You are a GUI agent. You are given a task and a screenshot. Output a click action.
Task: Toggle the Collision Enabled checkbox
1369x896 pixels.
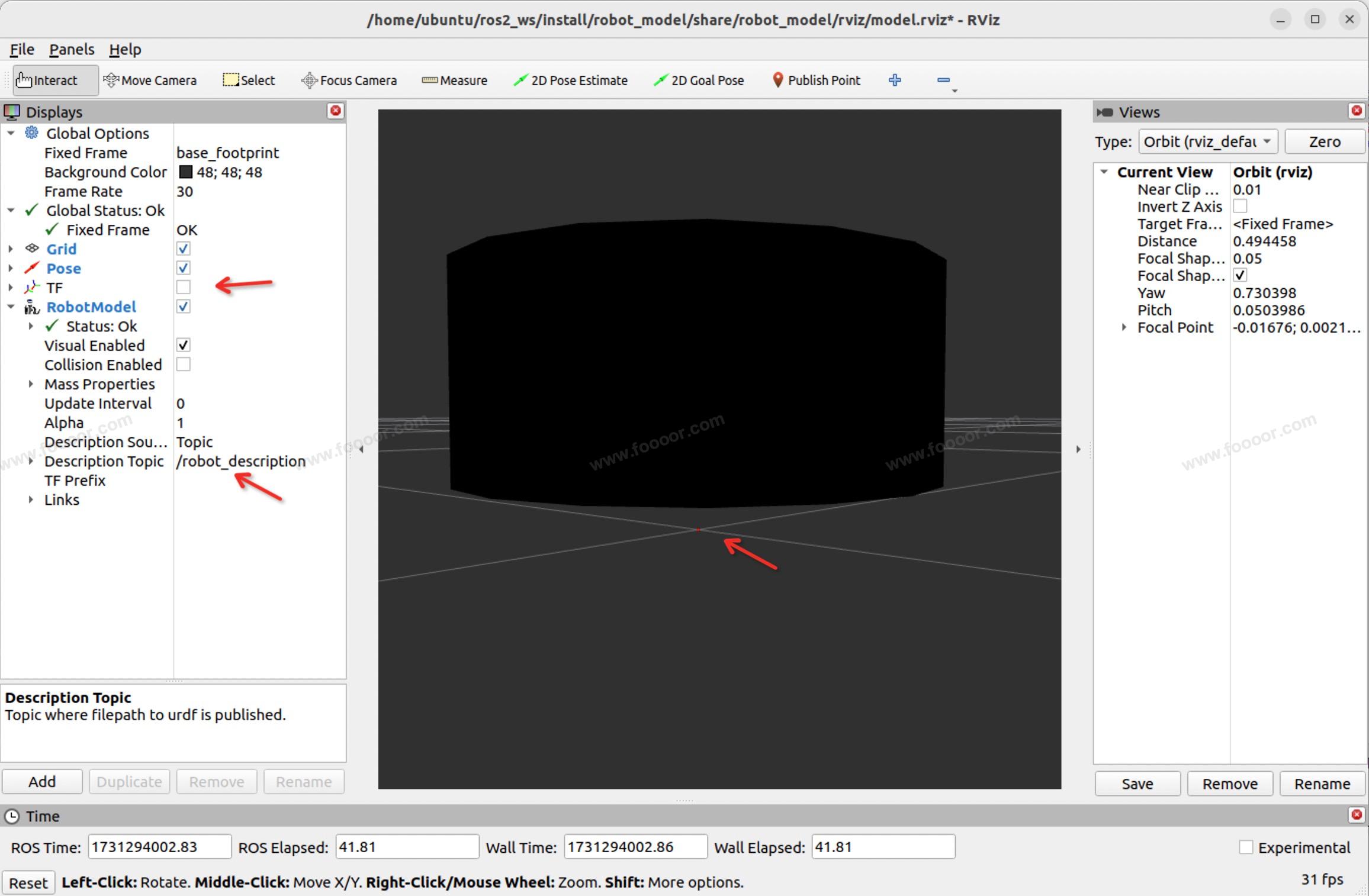[x=184, y=365]
